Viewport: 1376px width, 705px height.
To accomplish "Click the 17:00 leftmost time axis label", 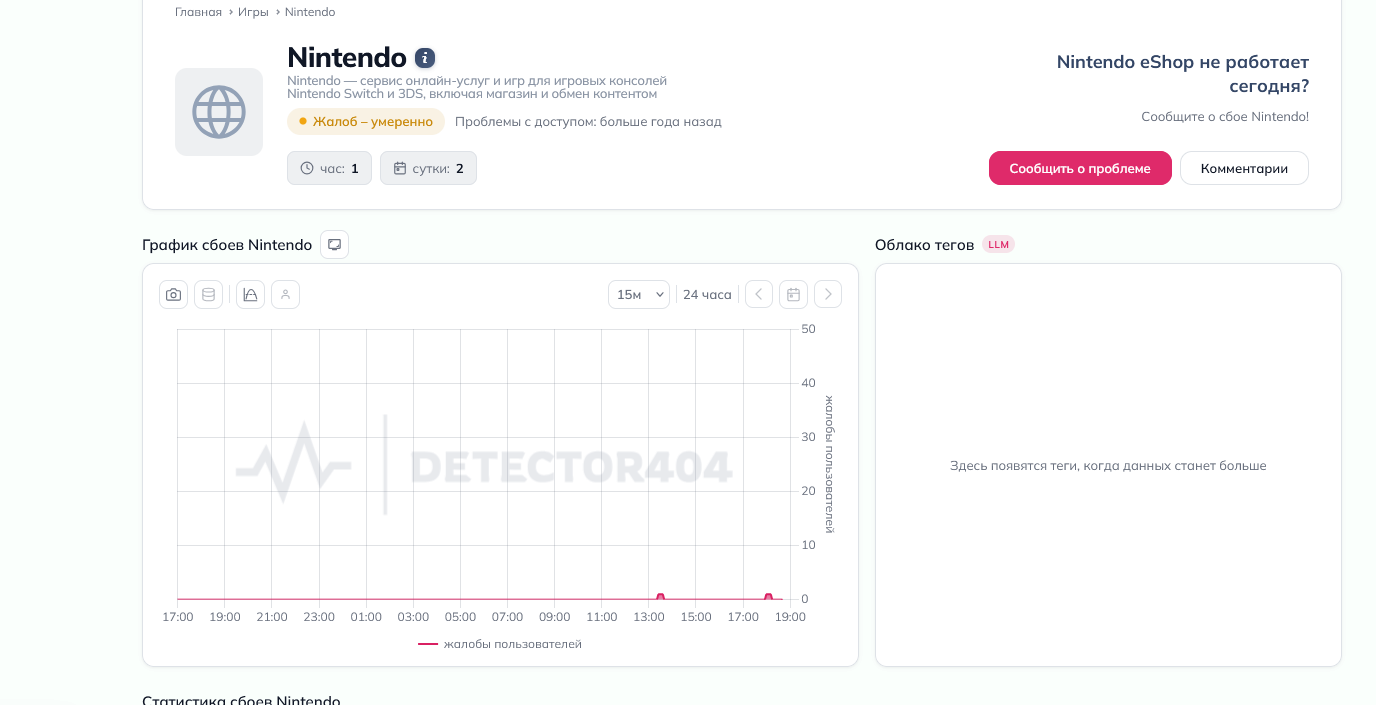I will pos(178,617).
